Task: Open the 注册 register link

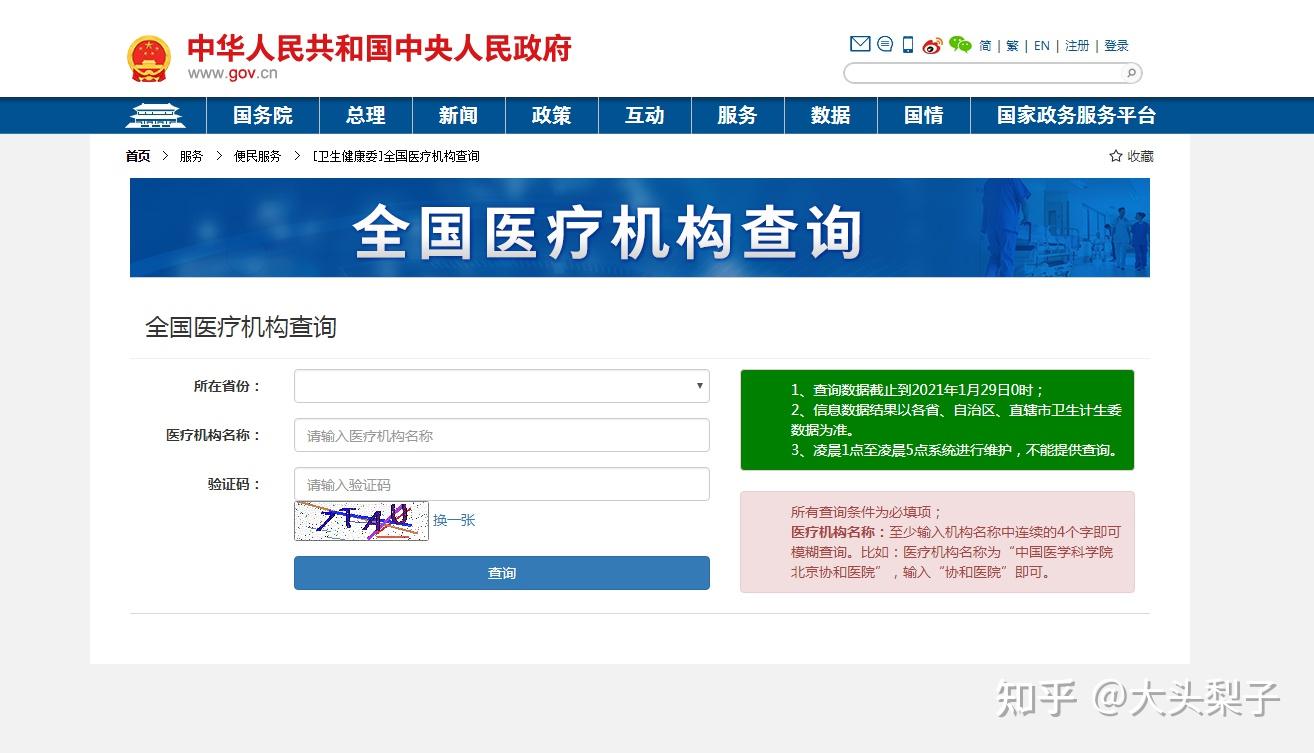Action: coord(1077,46)
